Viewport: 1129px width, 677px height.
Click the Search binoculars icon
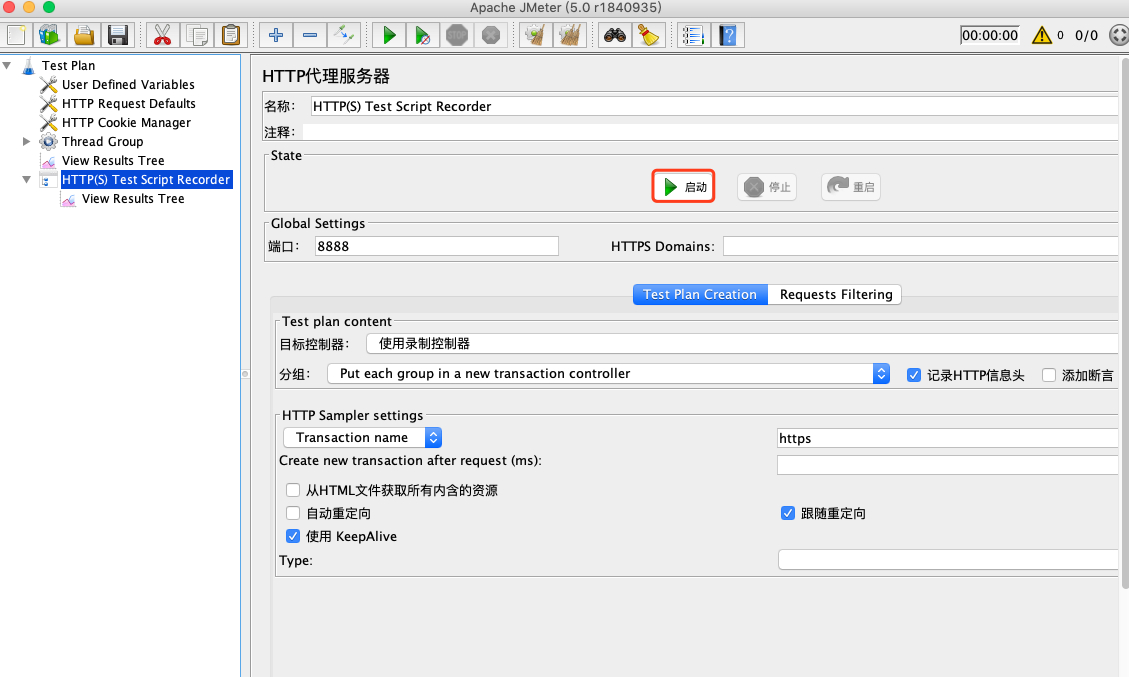(x=615, y=35)
